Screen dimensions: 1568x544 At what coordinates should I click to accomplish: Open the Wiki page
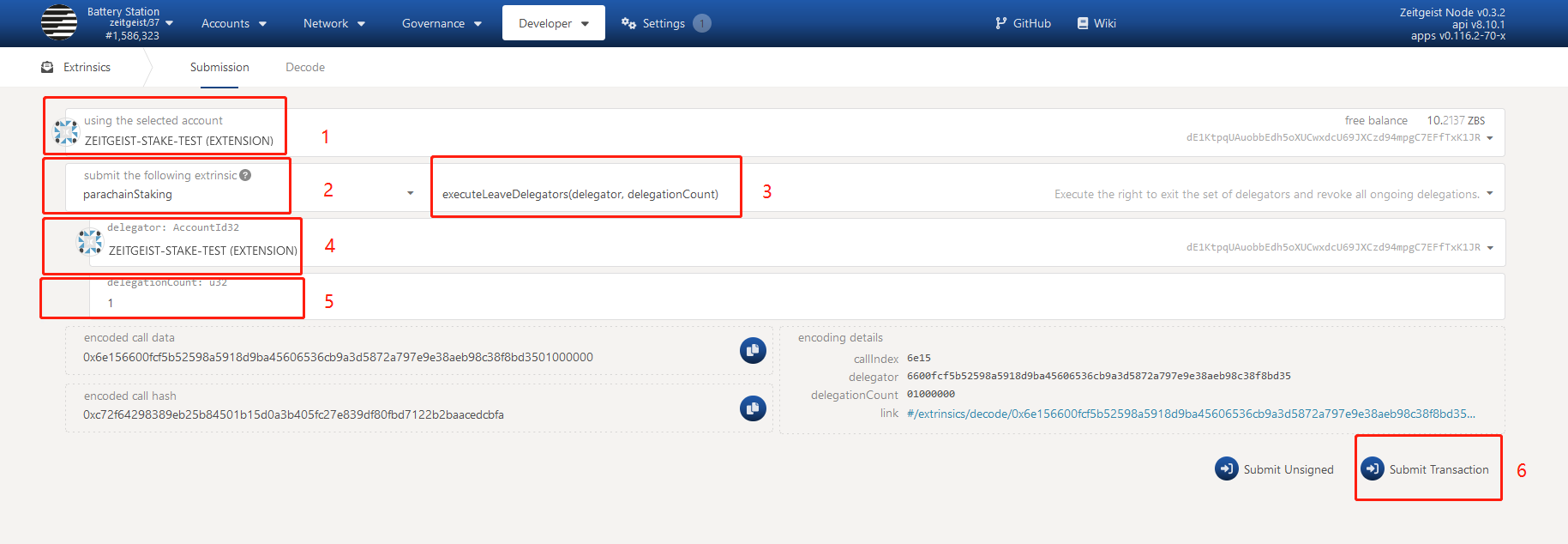1096,23
